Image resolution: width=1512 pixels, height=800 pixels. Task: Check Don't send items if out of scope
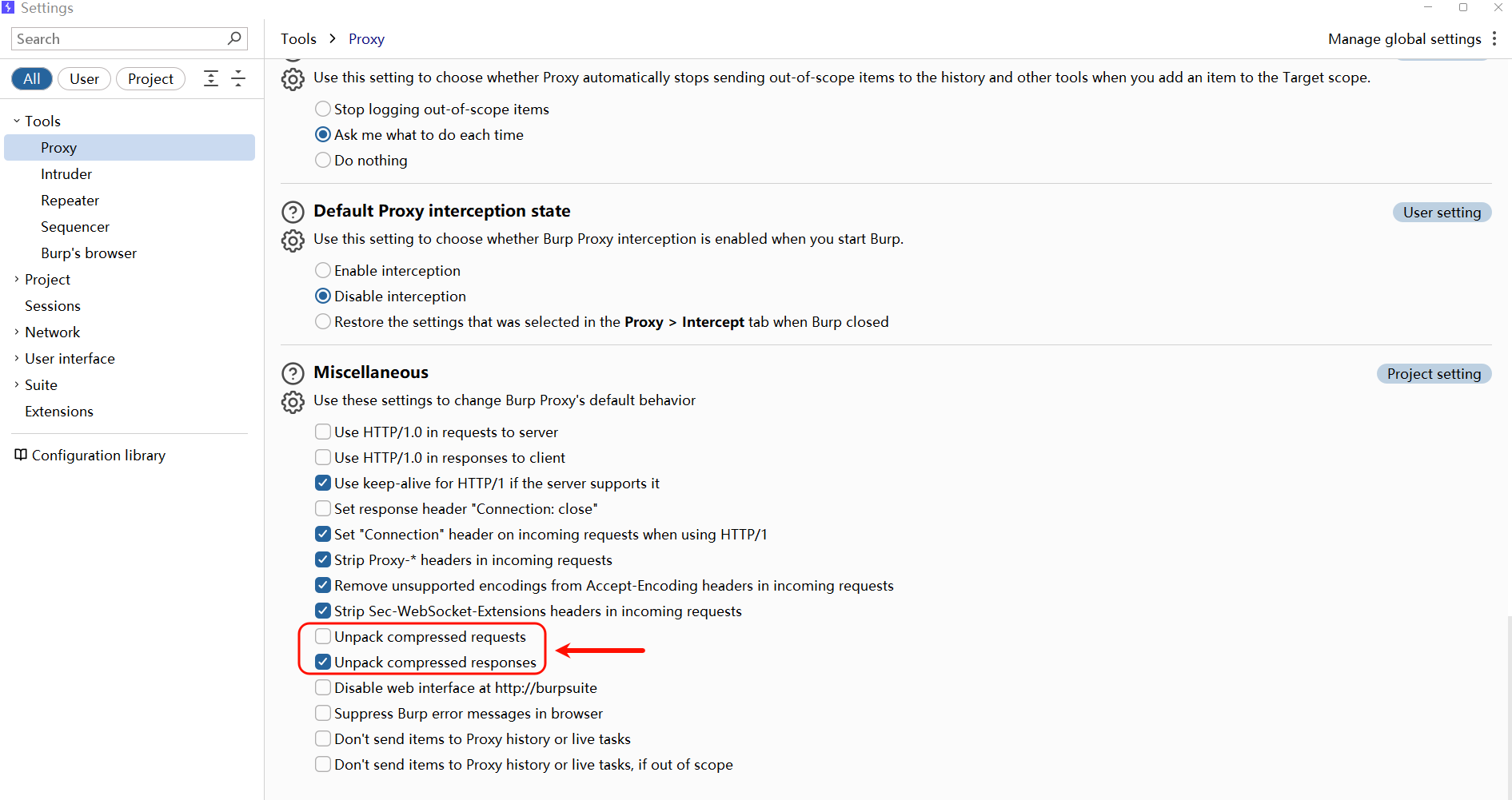point(323,764)
